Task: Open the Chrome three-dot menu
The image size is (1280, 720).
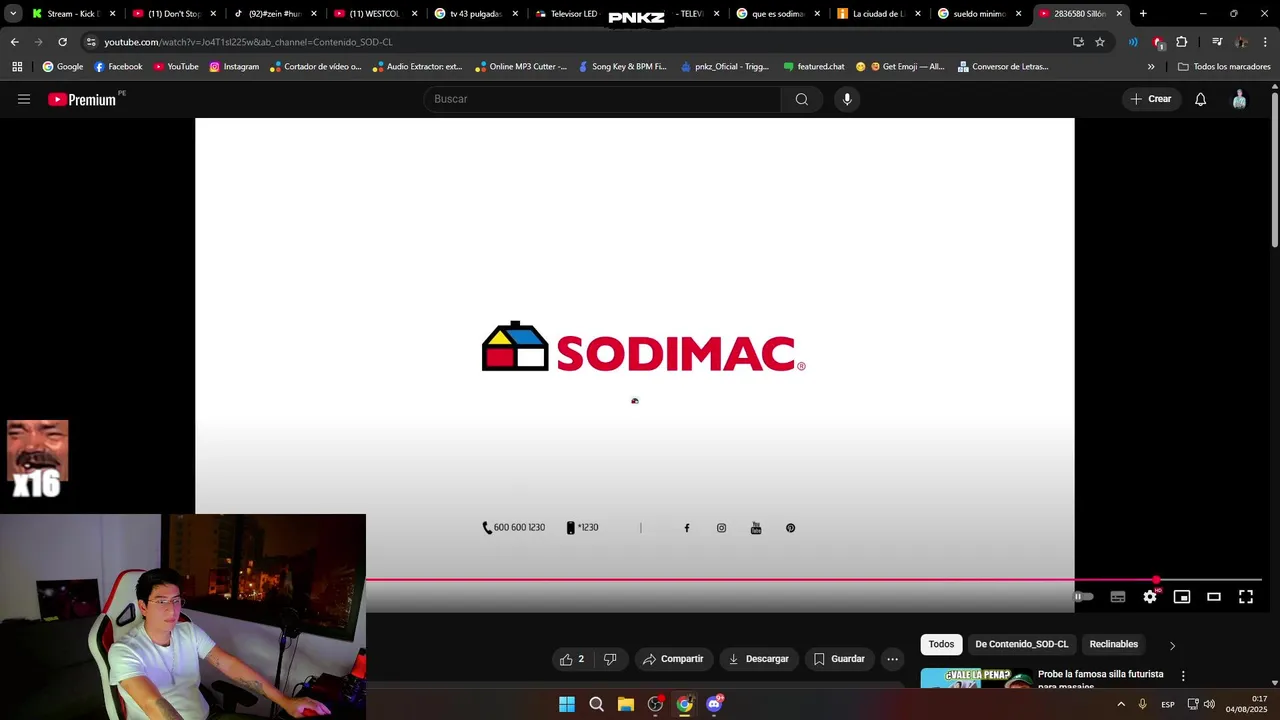Action: click(1265, 42)
